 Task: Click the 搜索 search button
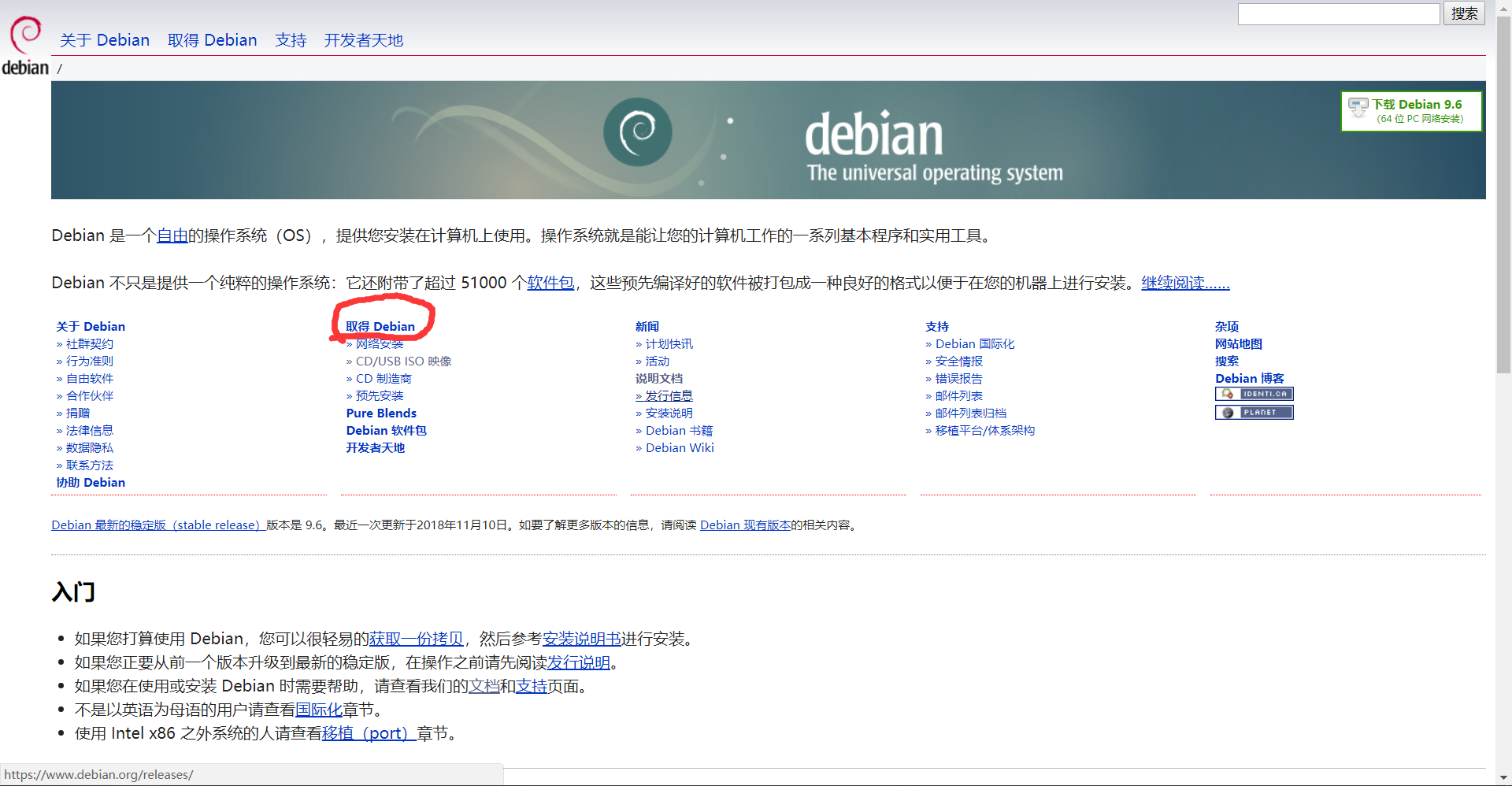point(1464,13)
